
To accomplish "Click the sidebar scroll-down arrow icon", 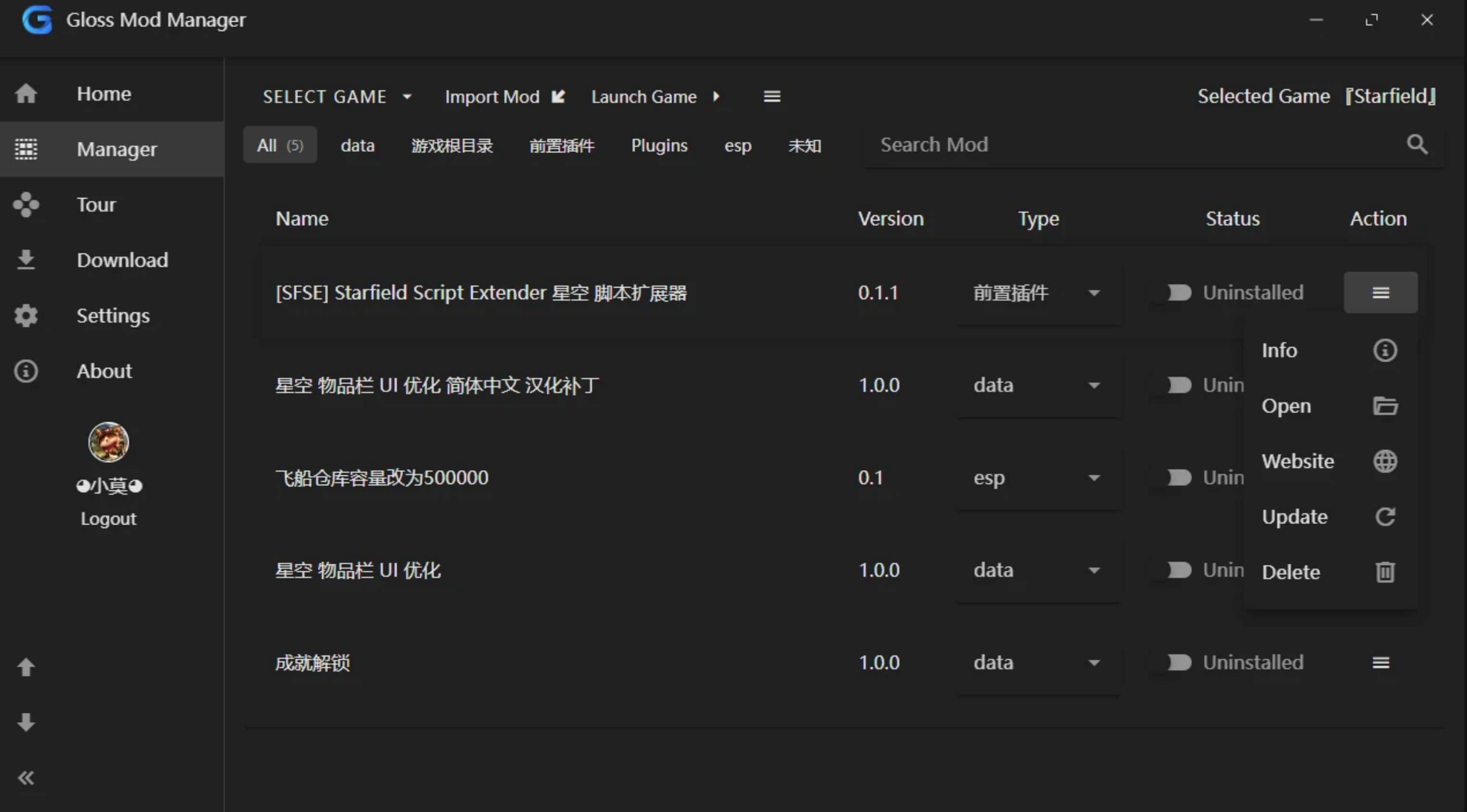I will click(x=25, y=722).
